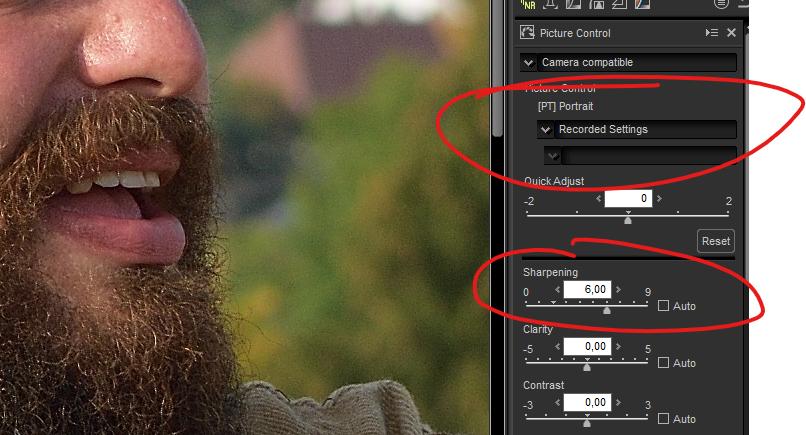Click the Quick Adjust value field

click(628, 198)
